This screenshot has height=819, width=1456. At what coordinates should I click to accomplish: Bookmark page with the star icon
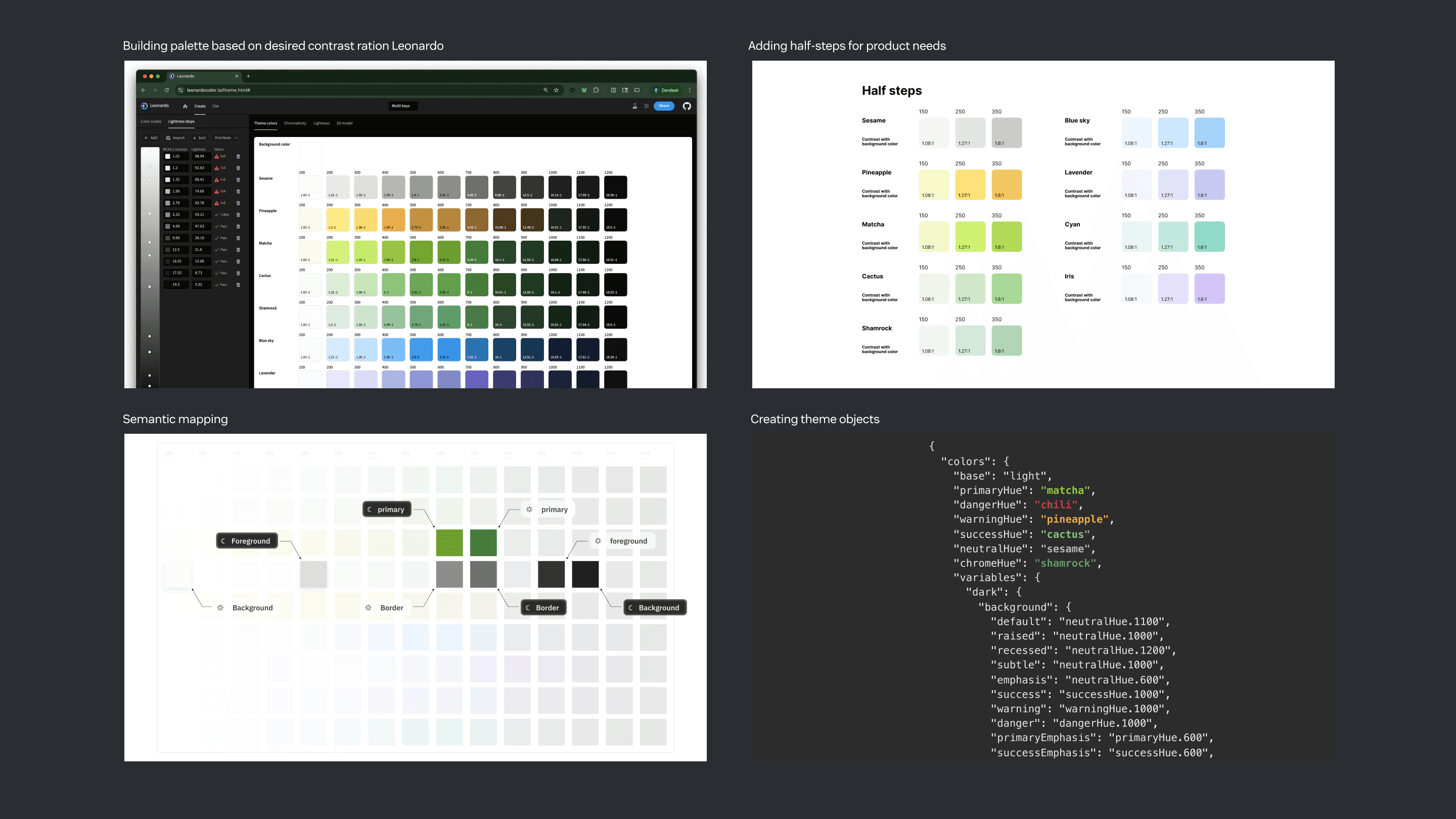point(556,90)
